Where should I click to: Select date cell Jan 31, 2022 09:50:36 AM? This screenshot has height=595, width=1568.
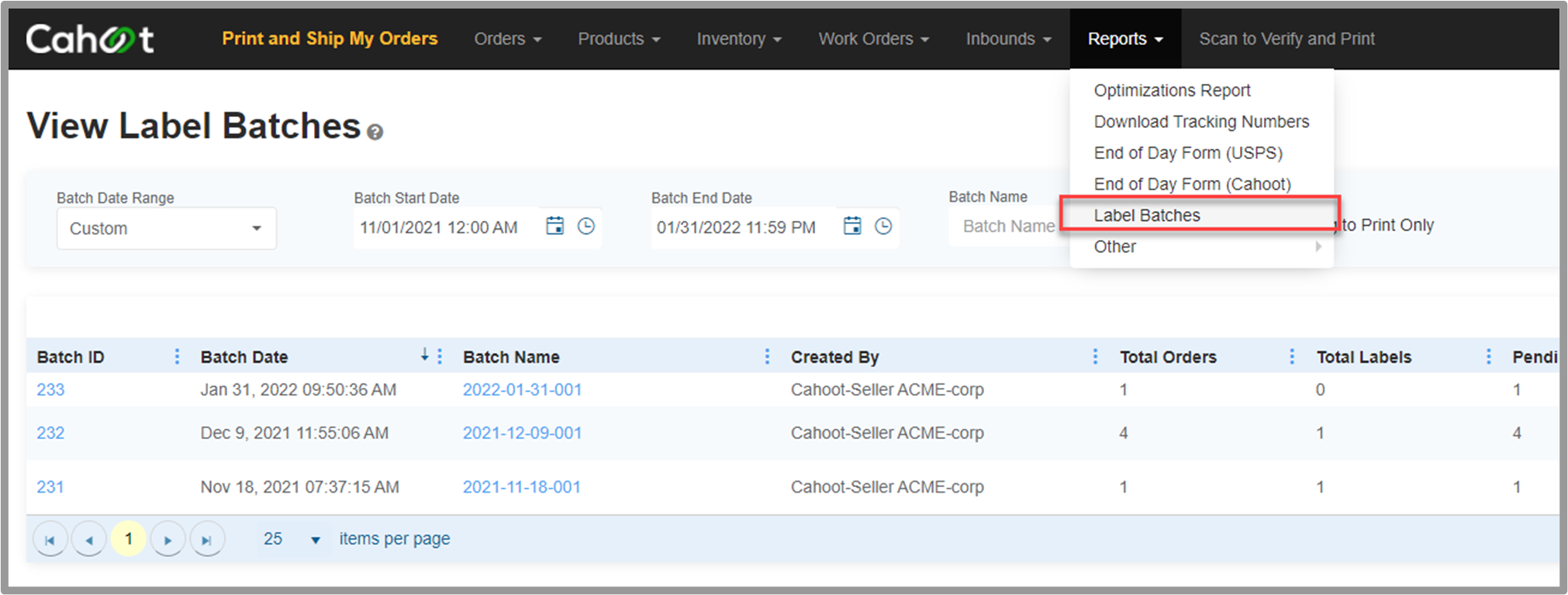(x=298, y=389)
